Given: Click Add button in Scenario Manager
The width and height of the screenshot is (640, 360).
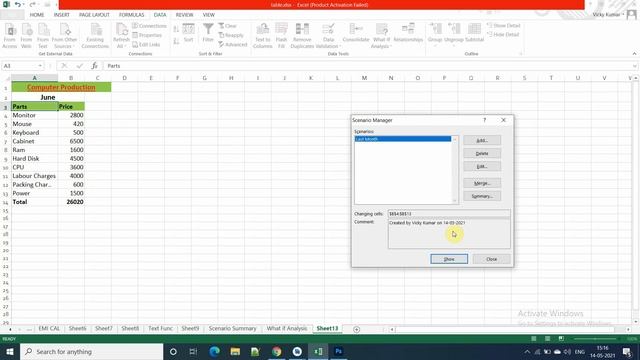Looking at the screenshot, I should [482, 140].
